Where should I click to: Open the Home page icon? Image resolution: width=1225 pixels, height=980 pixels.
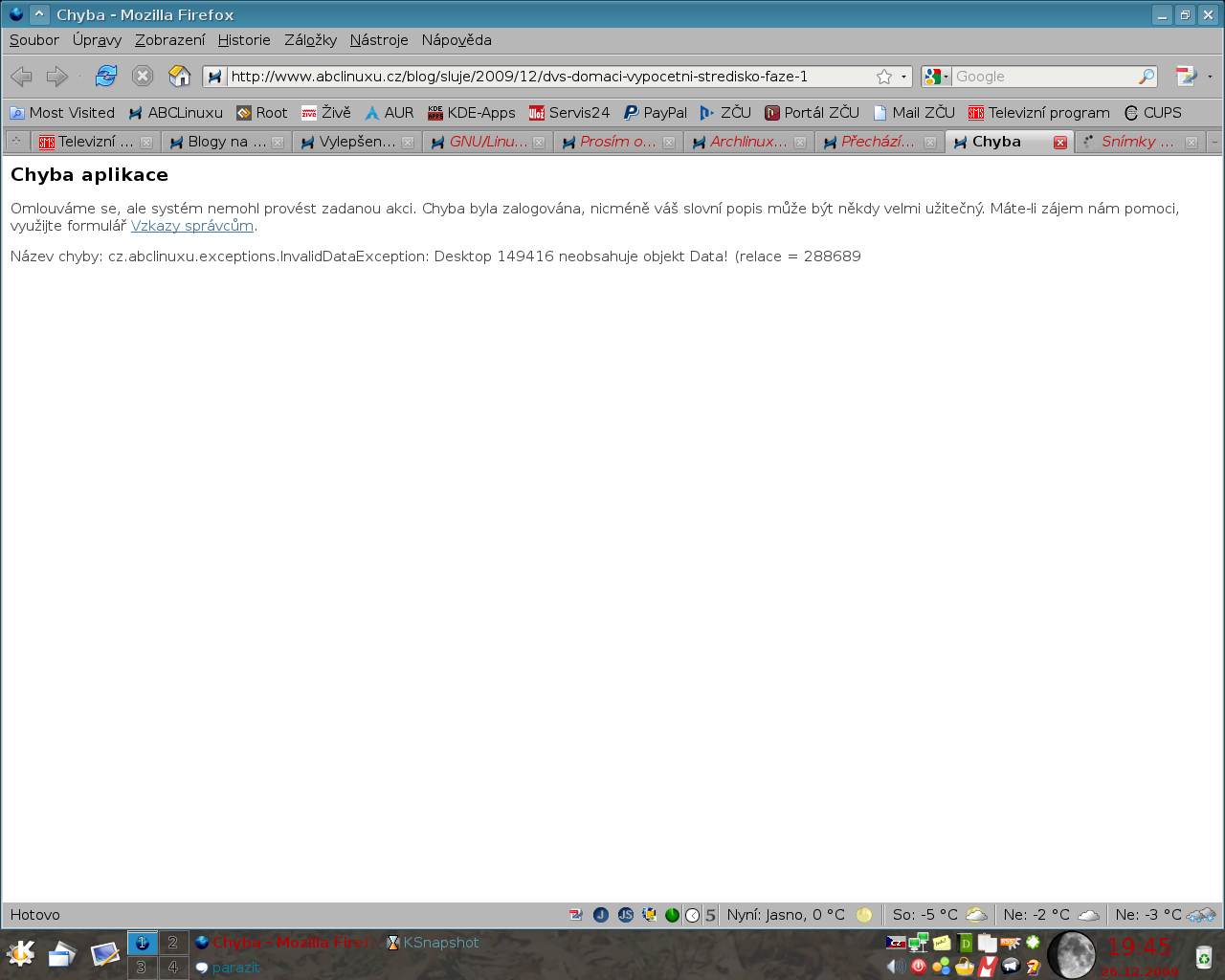point(179,76)
